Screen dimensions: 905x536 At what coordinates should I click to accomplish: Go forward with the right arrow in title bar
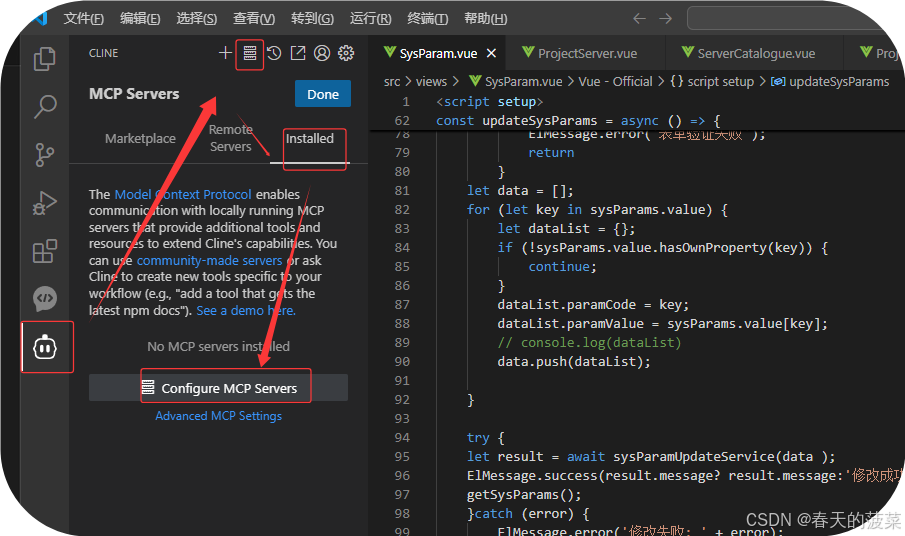665,18
